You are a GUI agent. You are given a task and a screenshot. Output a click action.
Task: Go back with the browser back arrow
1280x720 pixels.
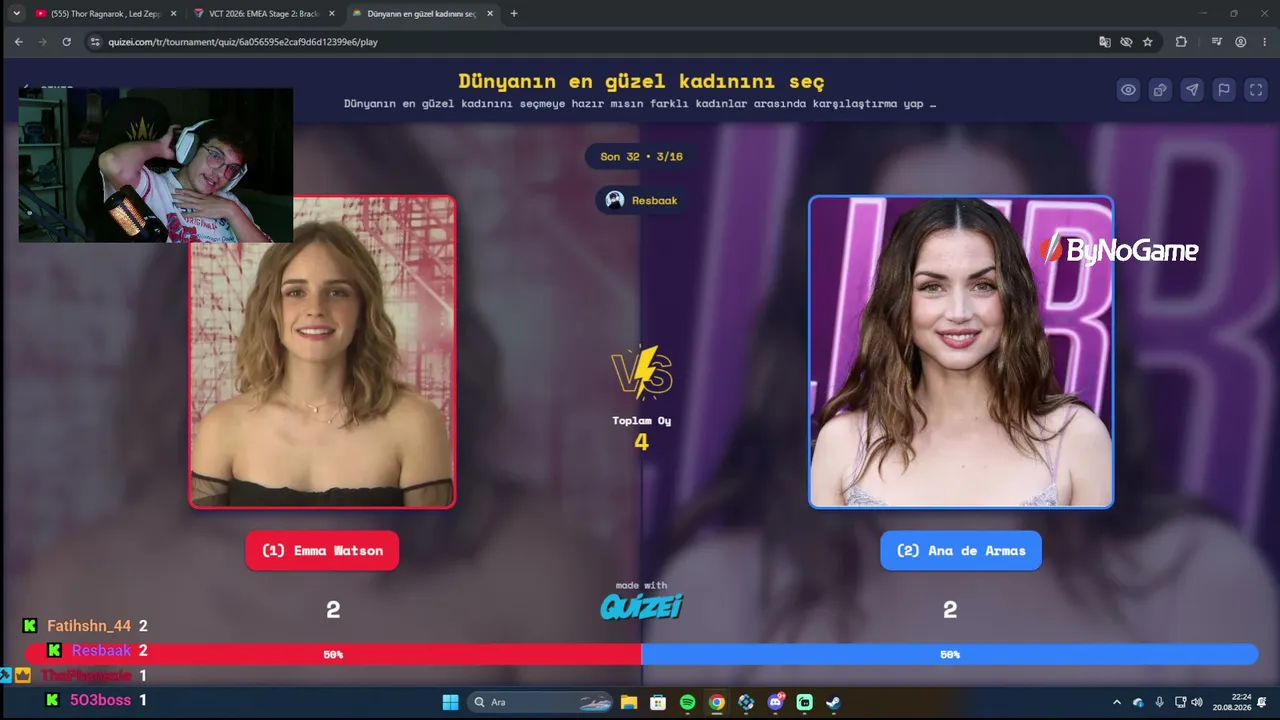pos(18,42)
